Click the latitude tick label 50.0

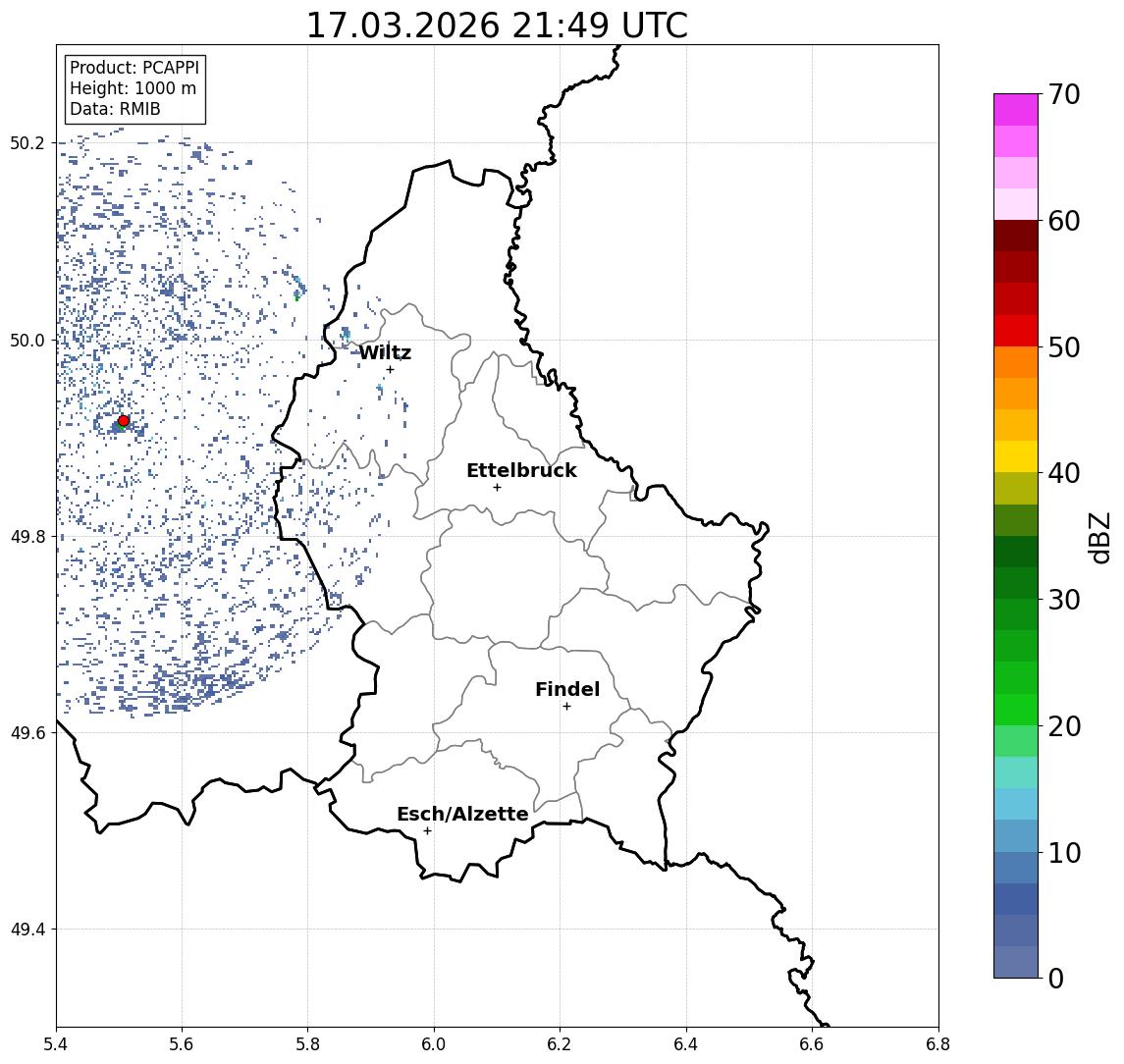pos(27,340)
